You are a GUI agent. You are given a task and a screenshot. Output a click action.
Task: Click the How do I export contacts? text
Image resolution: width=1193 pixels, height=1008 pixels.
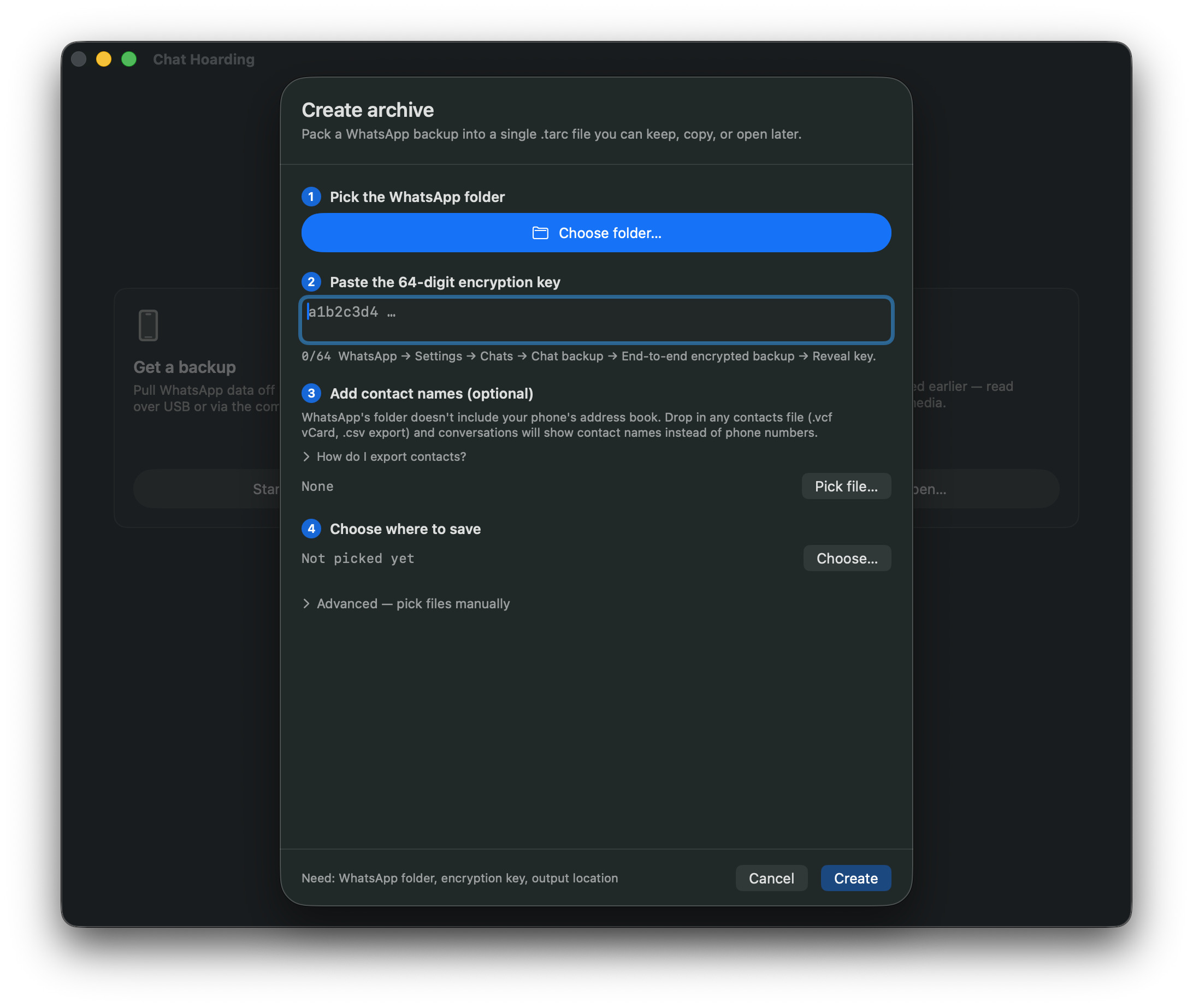(x=392, y=456)
